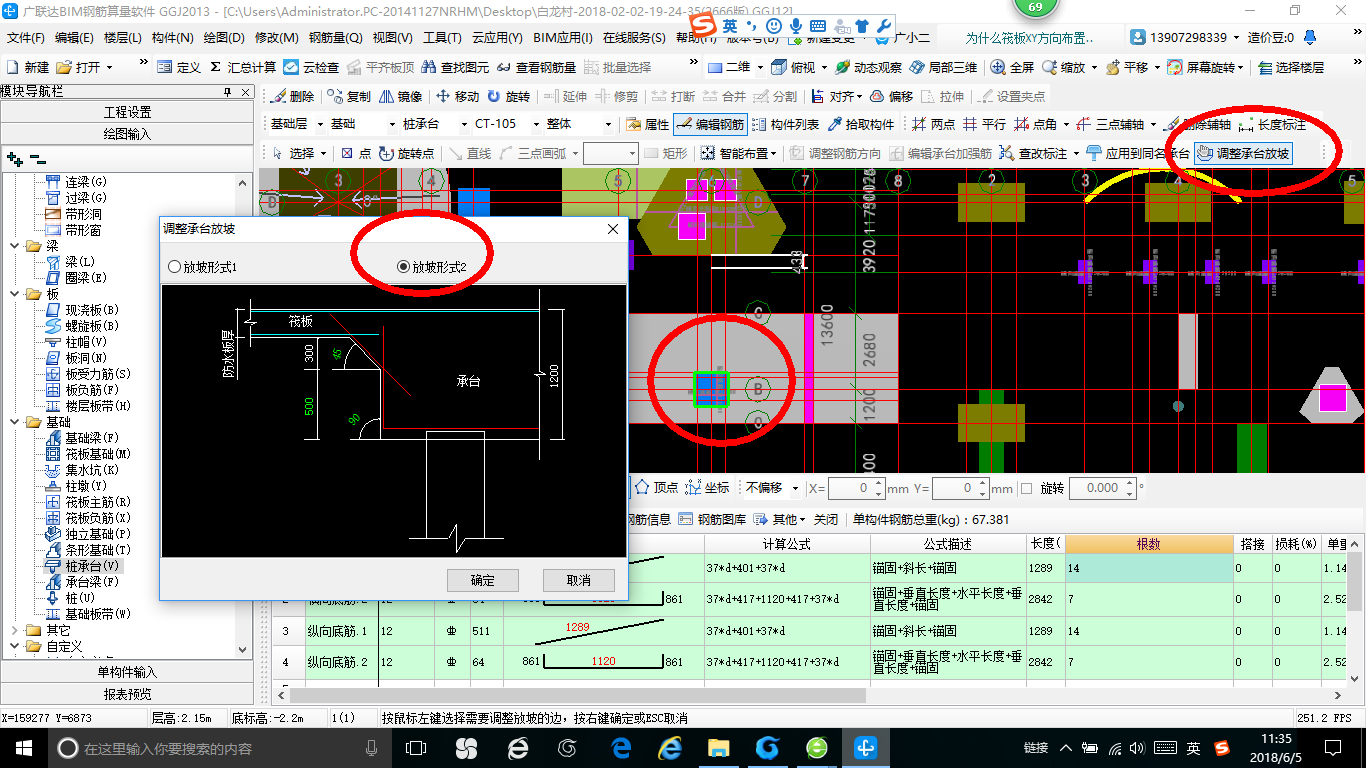The width and height of the screenshot is (1366, 768).
Task: Select the 删除 delete tool
Action: (291, 96)
